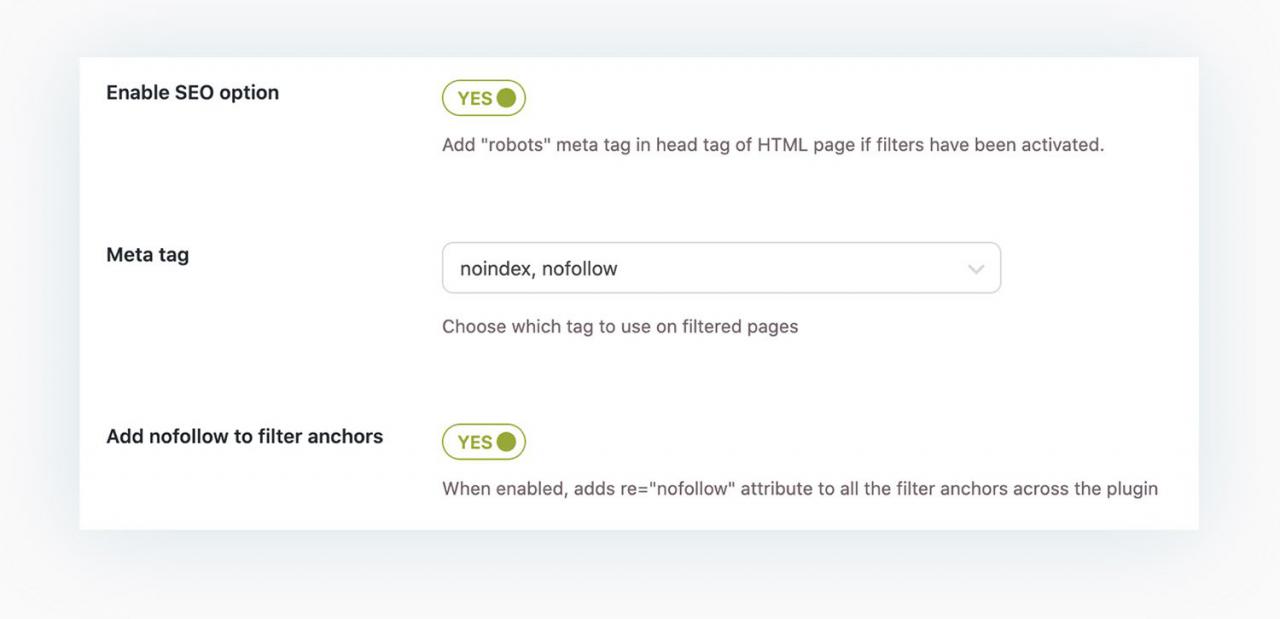Image resolution: width=1280 pixels, height=619 pixels.
Task: Click green knob on Enable SEO toggle
Action: (506, 98)
